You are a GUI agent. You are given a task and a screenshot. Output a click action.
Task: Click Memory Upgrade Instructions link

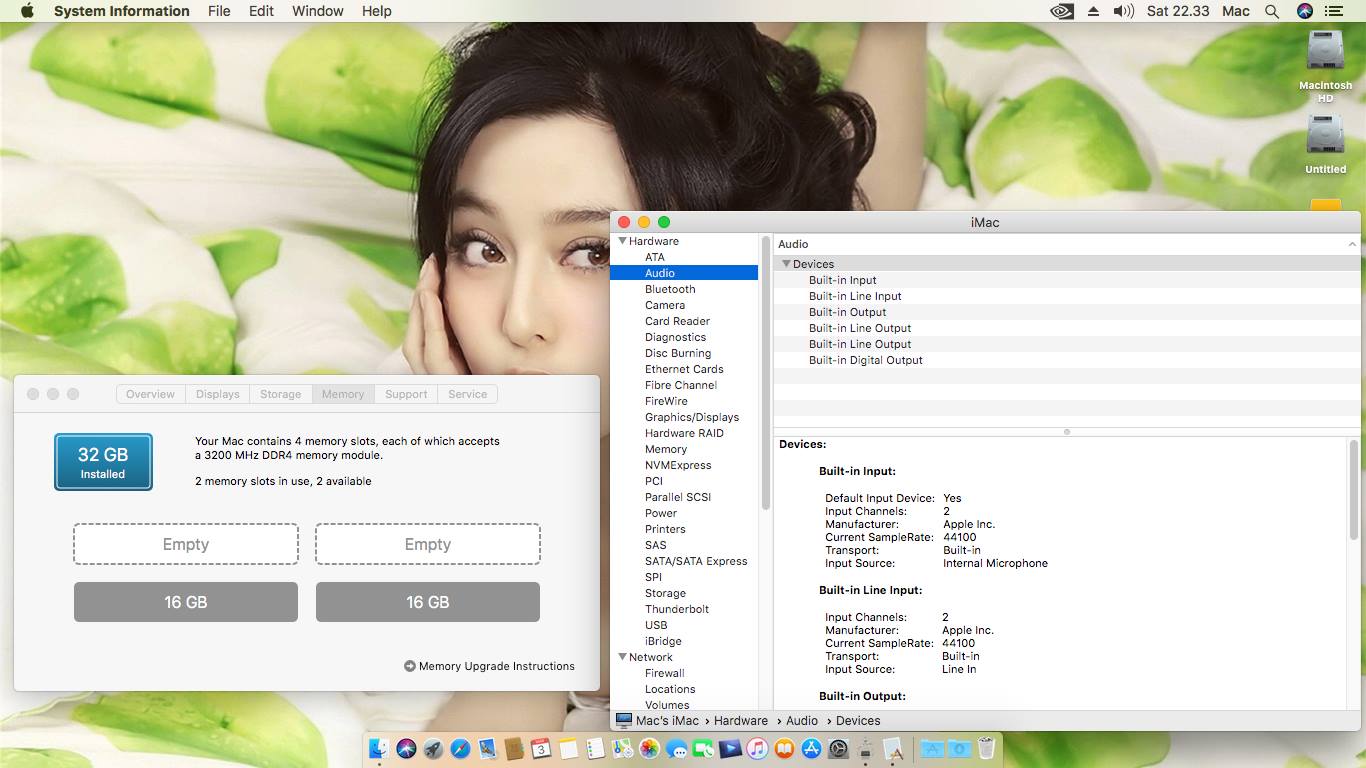tap(496, 666)
